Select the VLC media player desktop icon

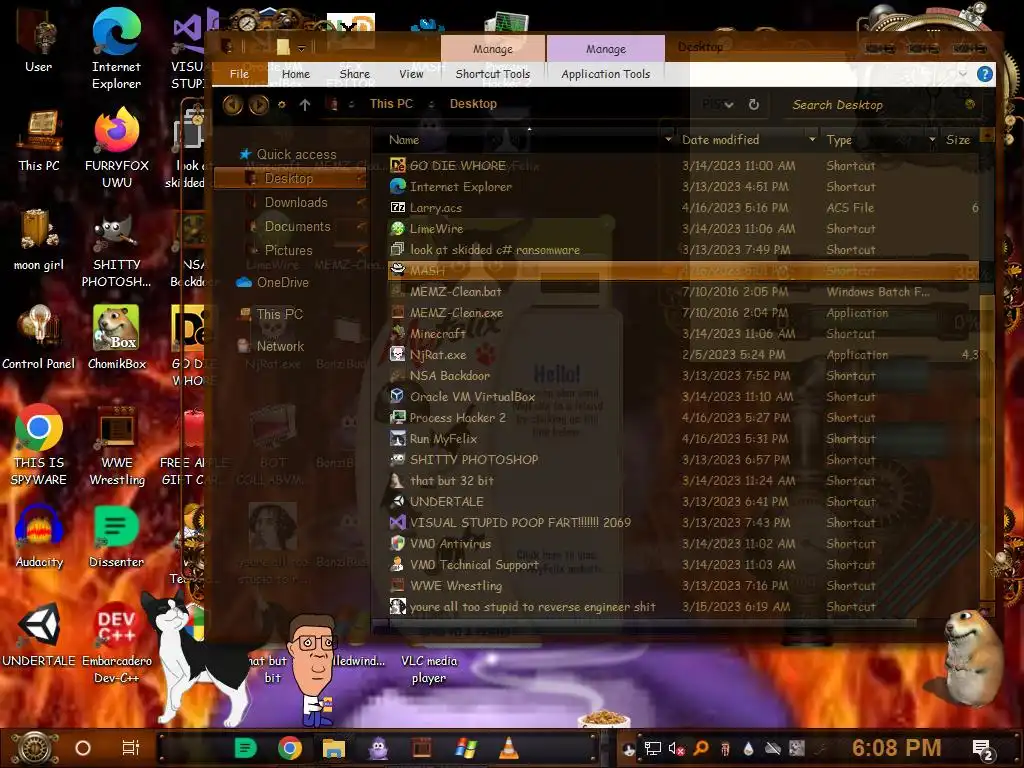(428, 669)
